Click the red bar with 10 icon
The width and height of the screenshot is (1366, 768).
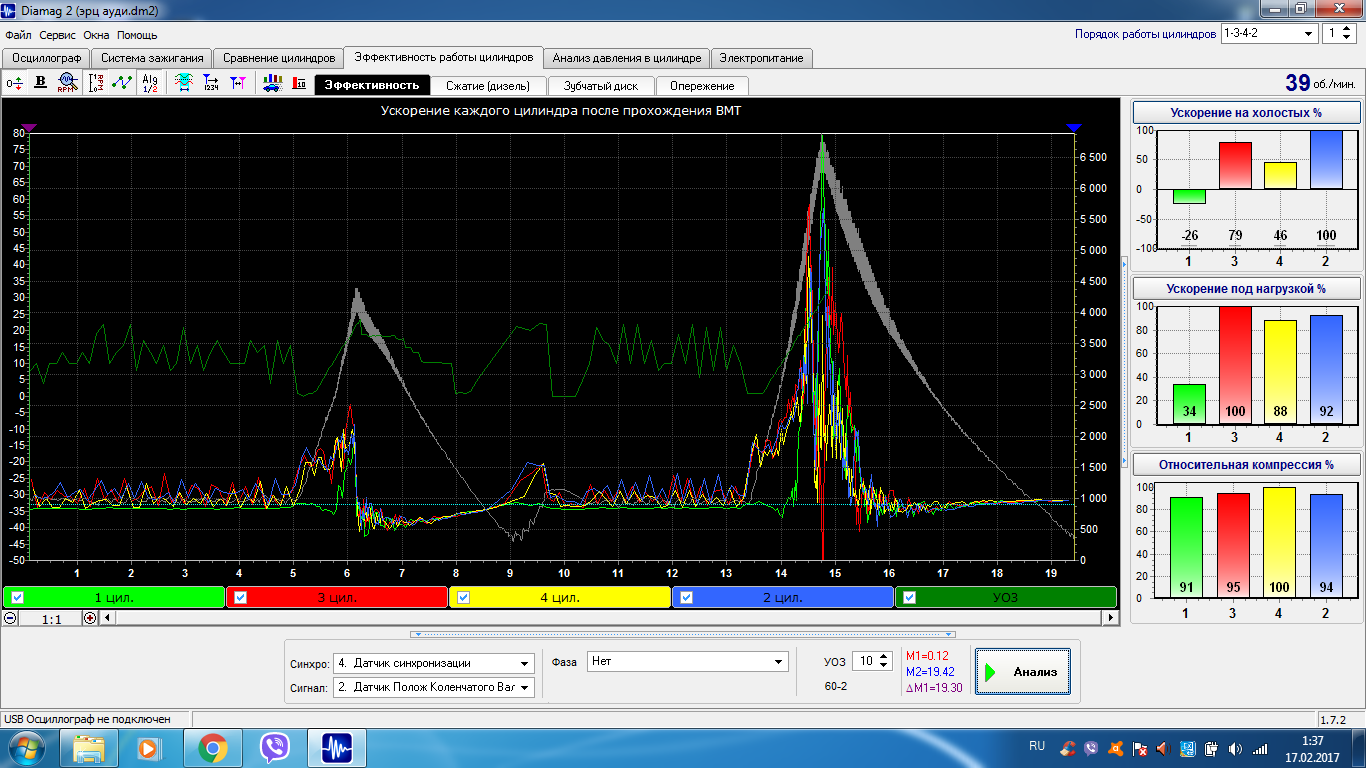click(x=299, y=83)
